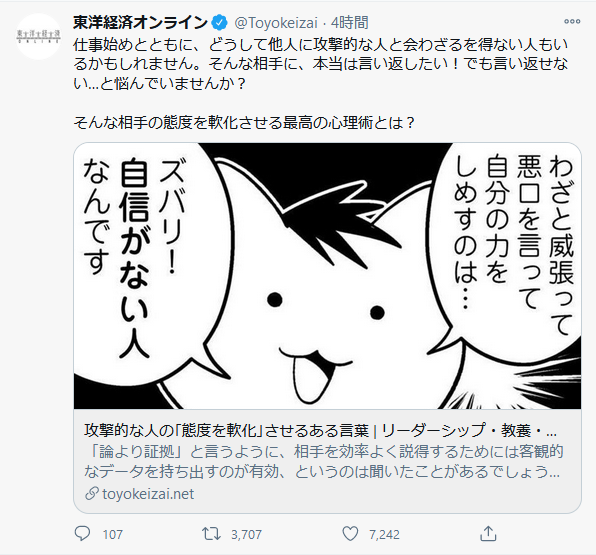
Task: Like the tweet with the heart icon
Action: [x=350, y=534]
